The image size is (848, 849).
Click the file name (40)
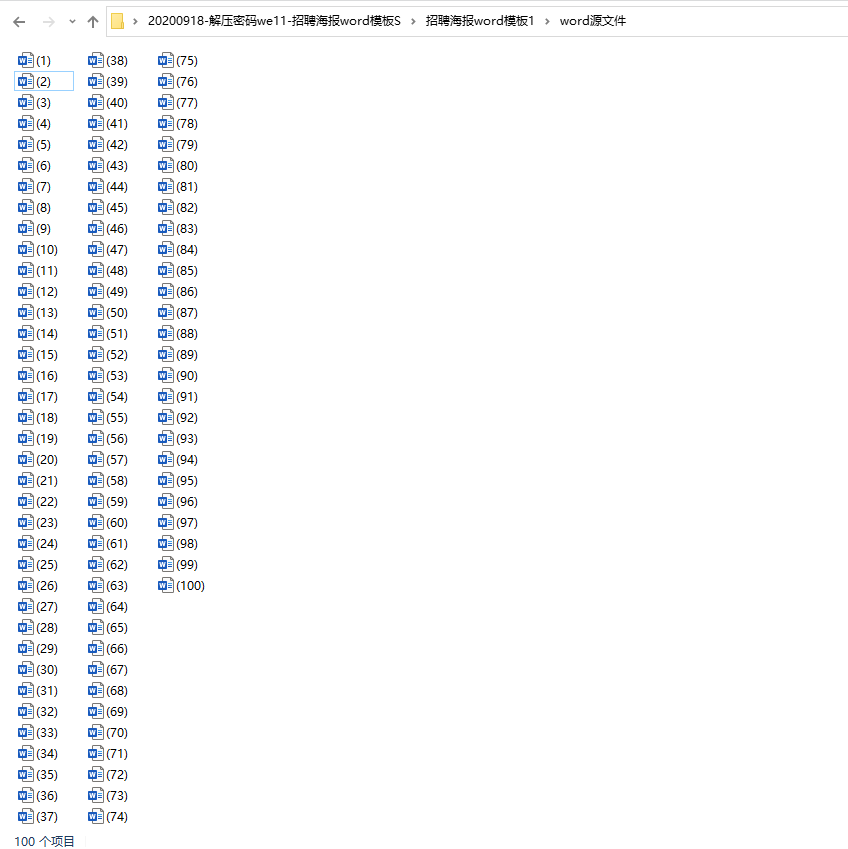tap(117, 102)
